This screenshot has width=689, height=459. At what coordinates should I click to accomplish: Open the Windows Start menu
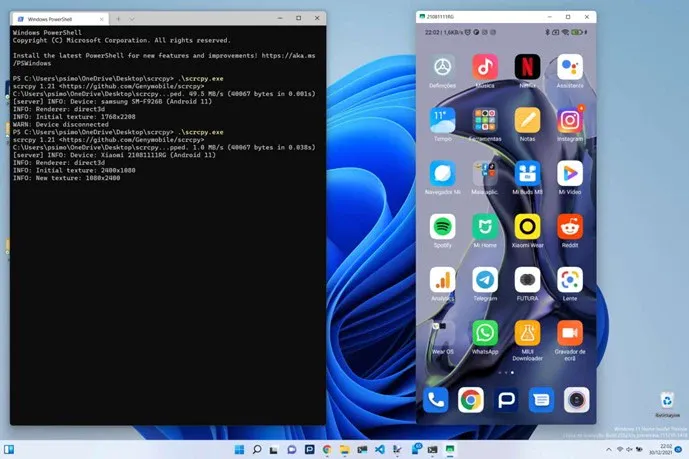coord(239,449)
